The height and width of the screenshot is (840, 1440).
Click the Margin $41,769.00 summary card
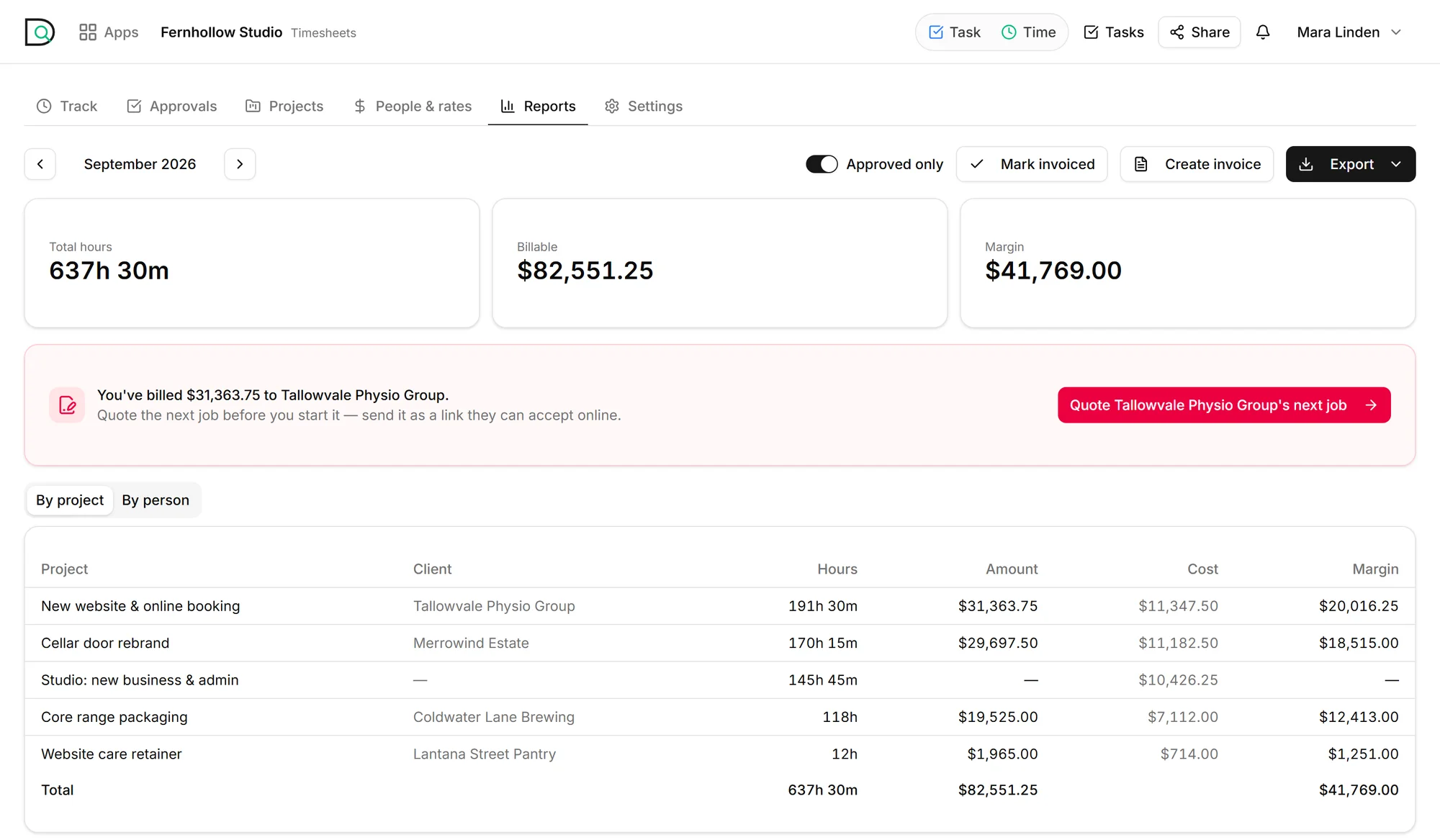tap(1188, 263)
